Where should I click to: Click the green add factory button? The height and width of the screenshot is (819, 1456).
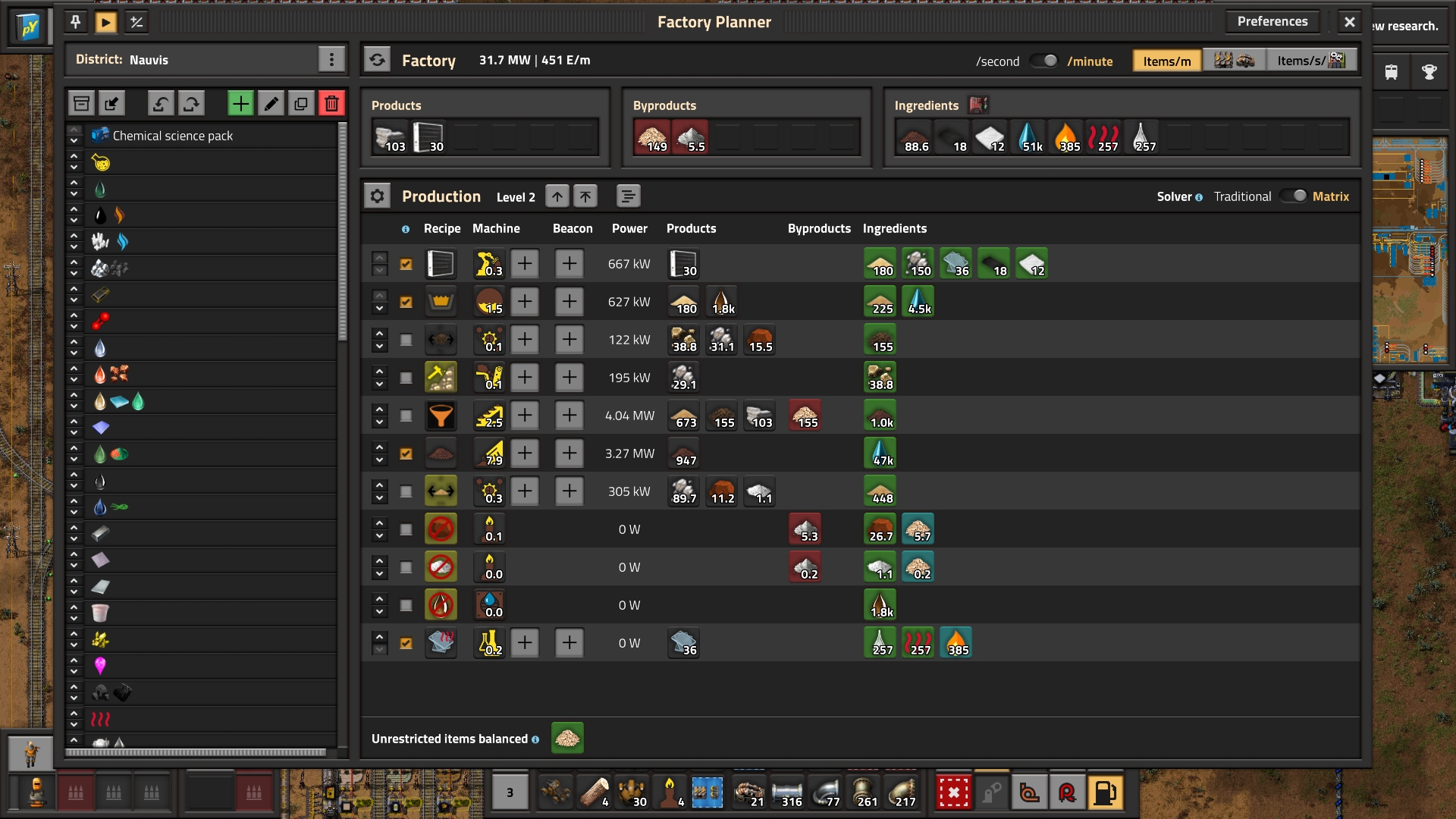tap(240, 104)
